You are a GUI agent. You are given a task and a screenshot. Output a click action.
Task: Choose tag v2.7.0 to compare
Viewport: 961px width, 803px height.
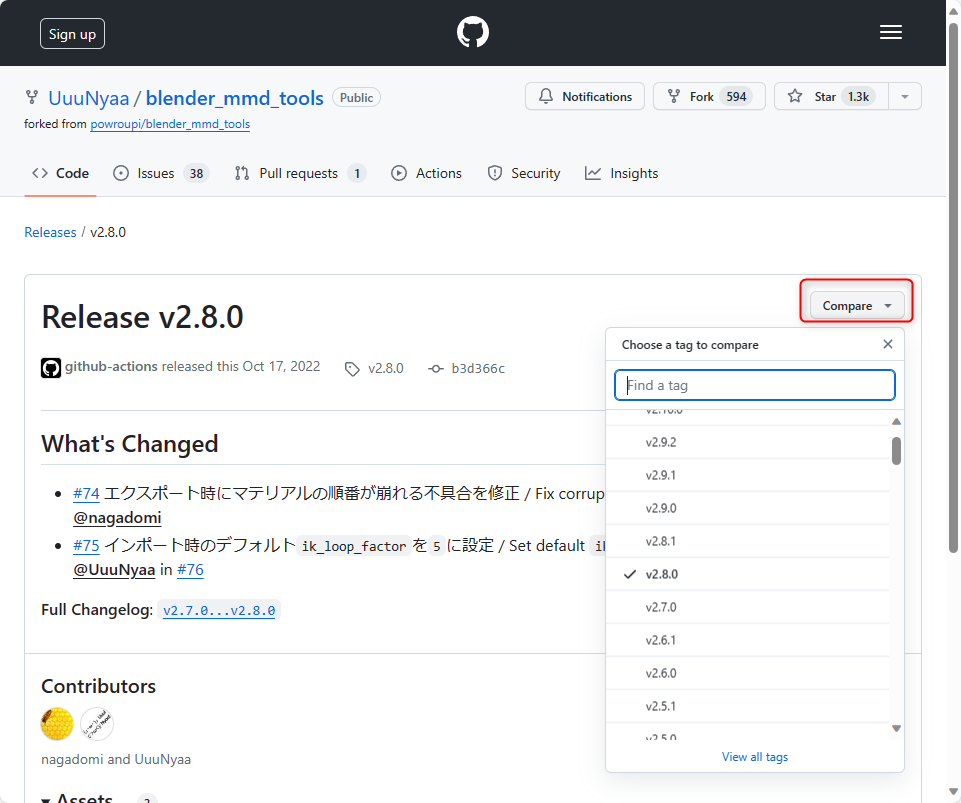pos(748,607)
